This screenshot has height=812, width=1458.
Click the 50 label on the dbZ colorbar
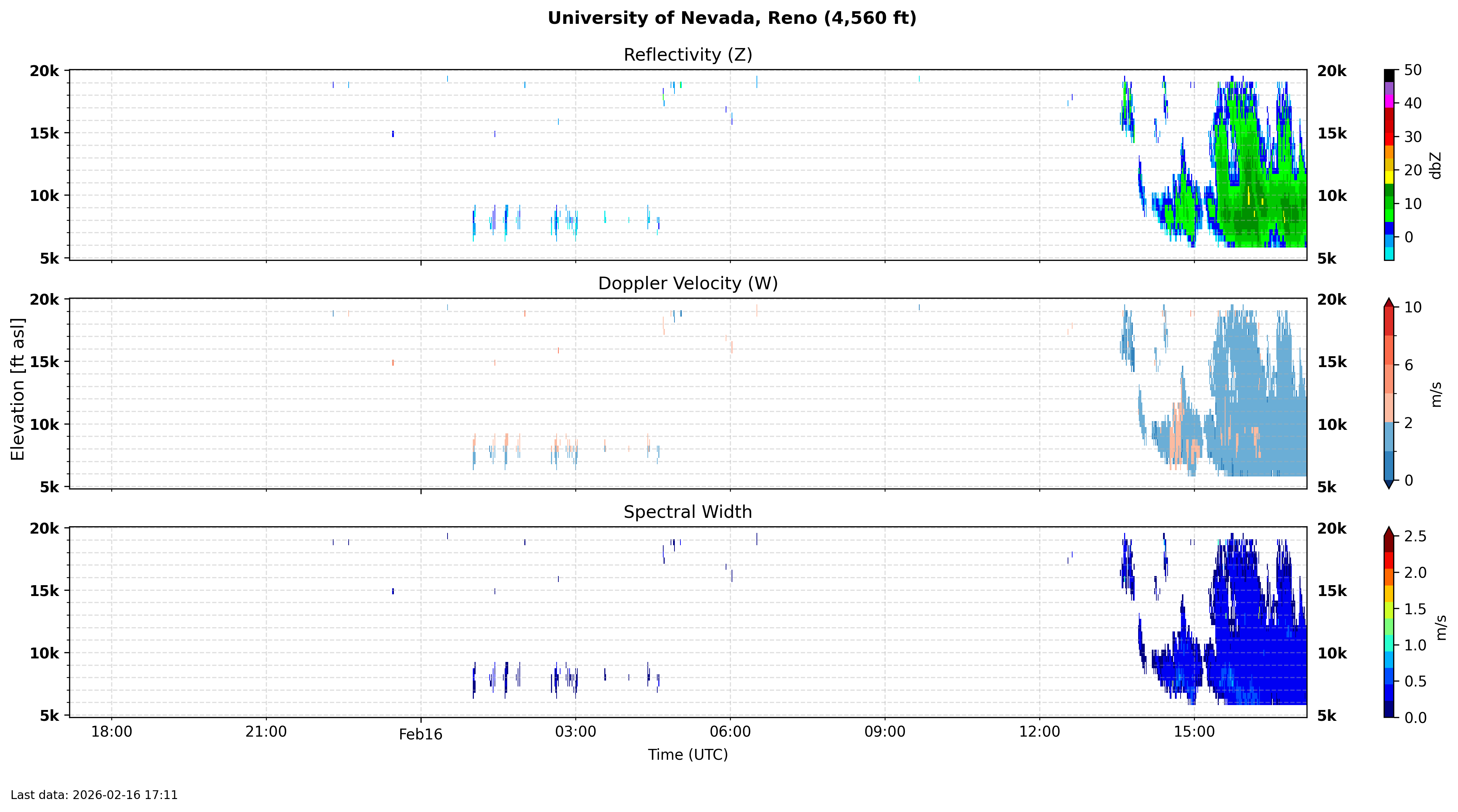tap(1413, 70)
